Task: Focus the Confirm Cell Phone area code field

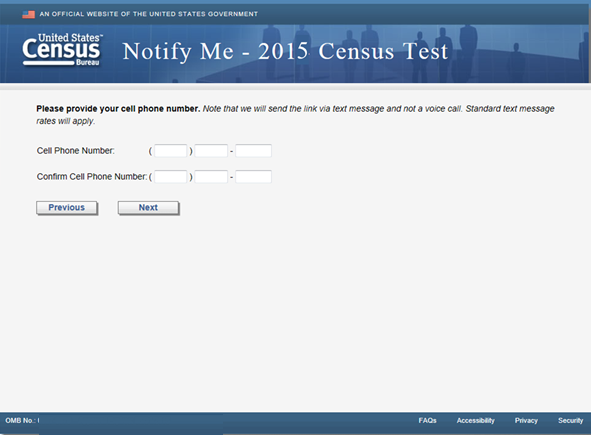Action: click(x=171, y=177)
